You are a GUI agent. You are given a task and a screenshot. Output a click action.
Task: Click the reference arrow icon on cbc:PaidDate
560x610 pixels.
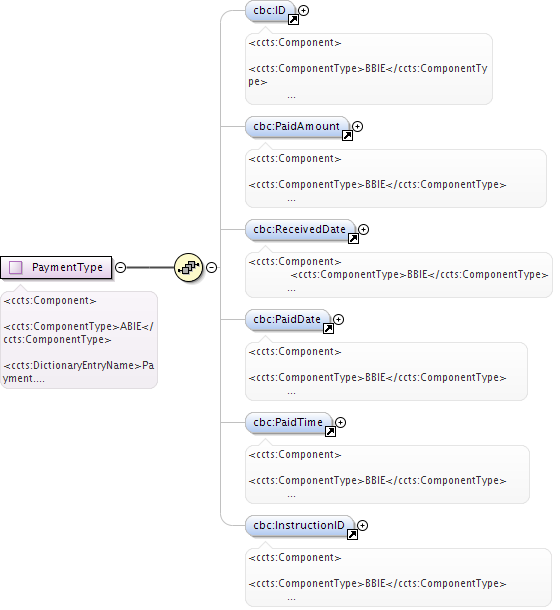click(328, 328)
